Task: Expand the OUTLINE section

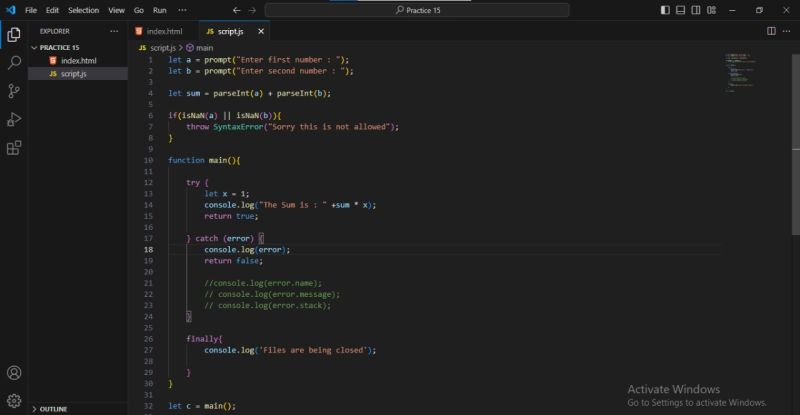Action: coord(53,408)
